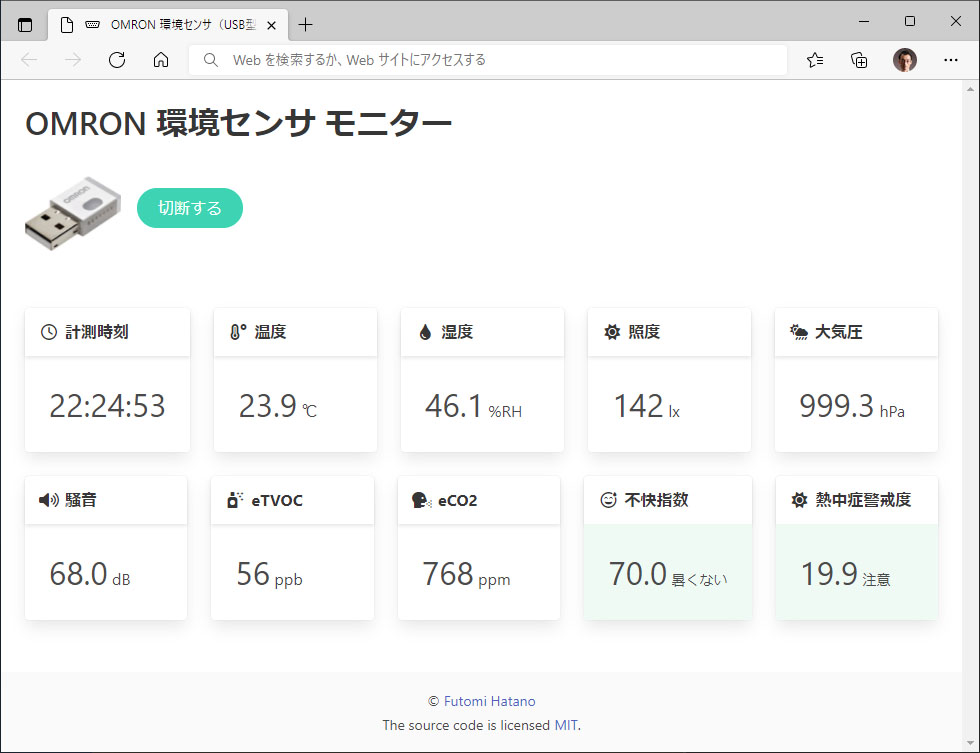Close the OMRON 環境センサ tab
This screenshot has height=753, width=980.
tap(271, 25)
